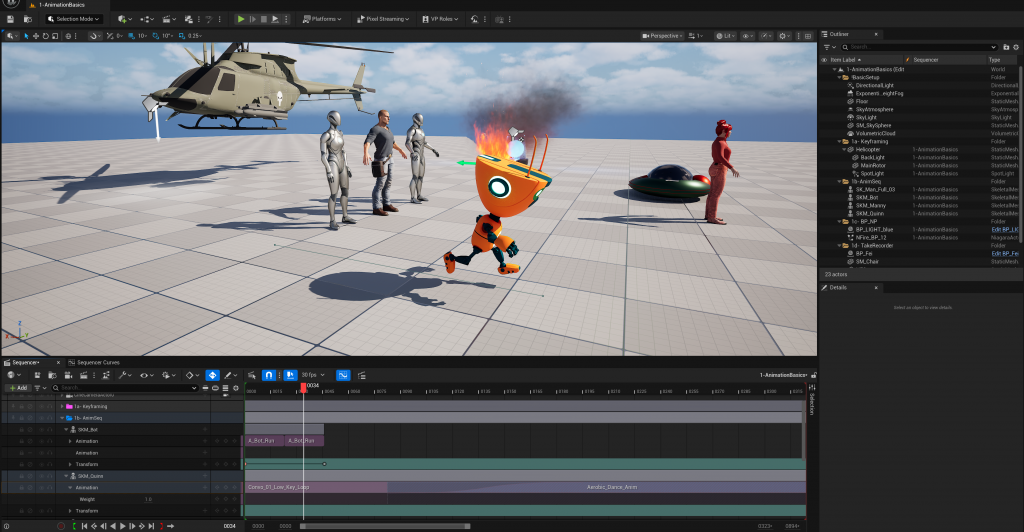Viewport: 1024px width, 532px height.
Task: Click the Sequencer play forward button
Action: click(122, 526)
